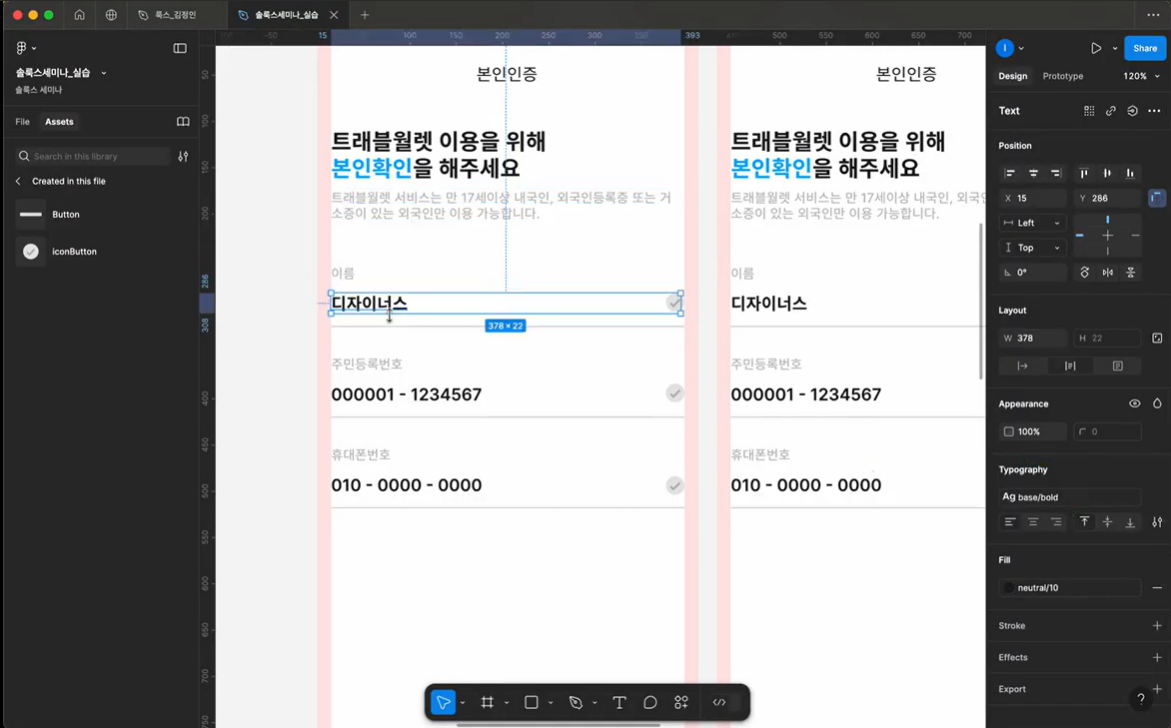
Task: Set text align center in Typography
Action: tap(1033, 522)
